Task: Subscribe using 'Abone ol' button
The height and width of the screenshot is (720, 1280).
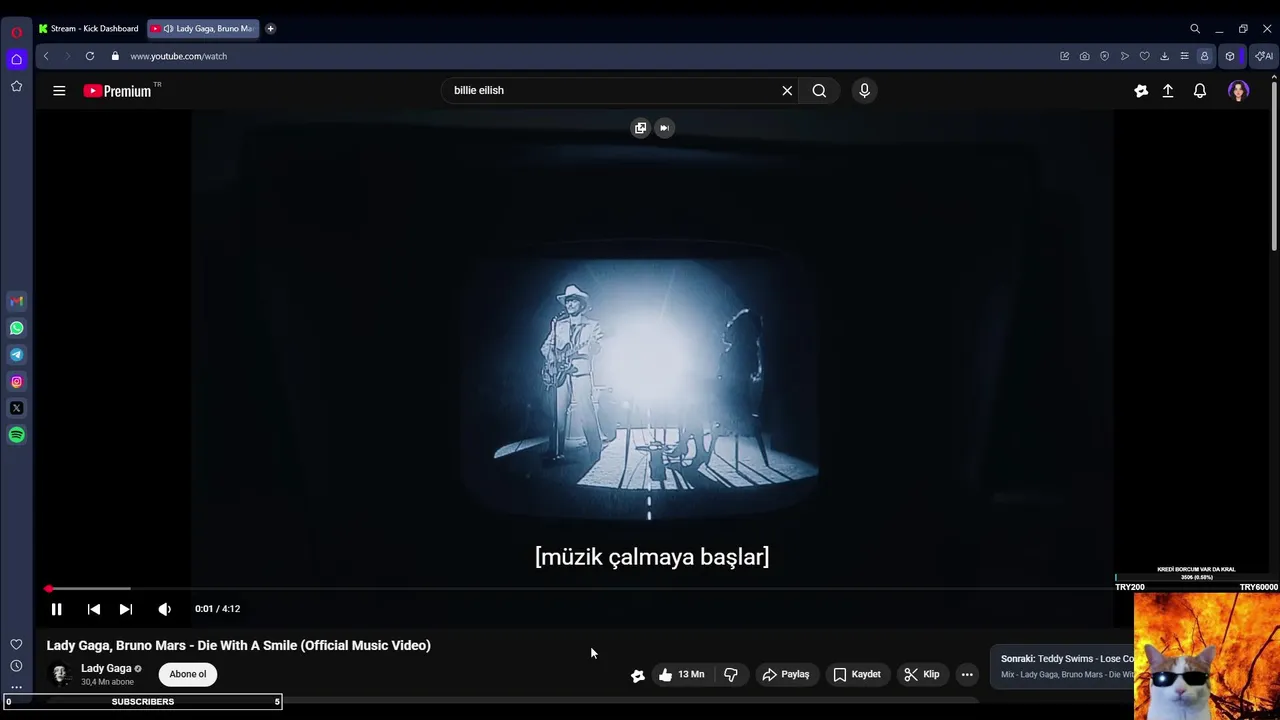Action: coord(188,674)
